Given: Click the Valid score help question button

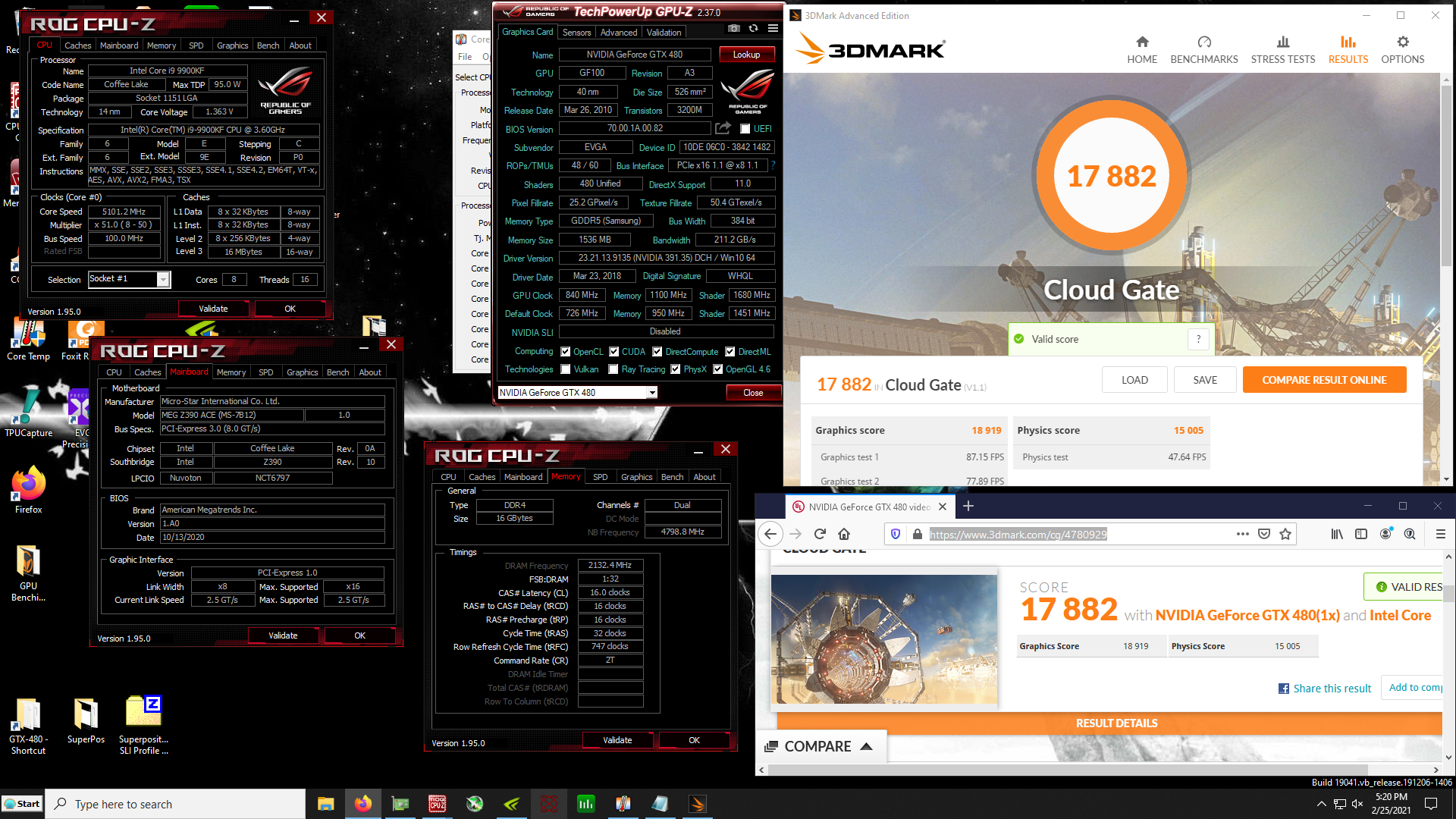Looking at the screenshot, I should 1198,339.
